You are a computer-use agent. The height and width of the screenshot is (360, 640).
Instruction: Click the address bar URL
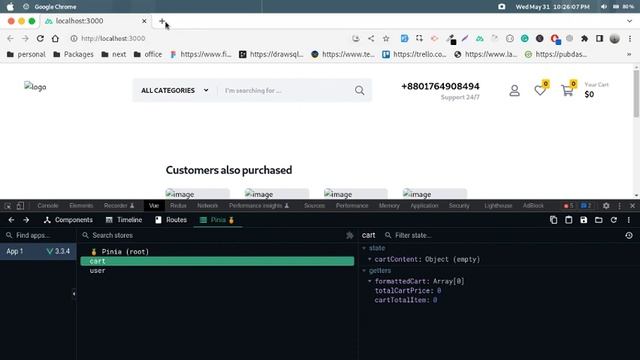tap(113, 38)
